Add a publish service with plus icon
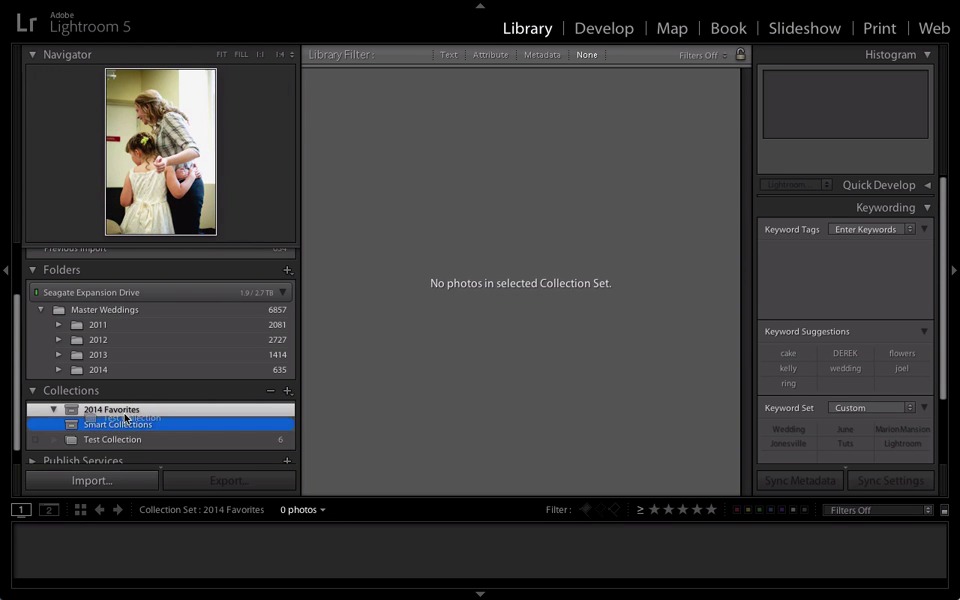Viewport: 960px width, 600px height. point(287,460)
